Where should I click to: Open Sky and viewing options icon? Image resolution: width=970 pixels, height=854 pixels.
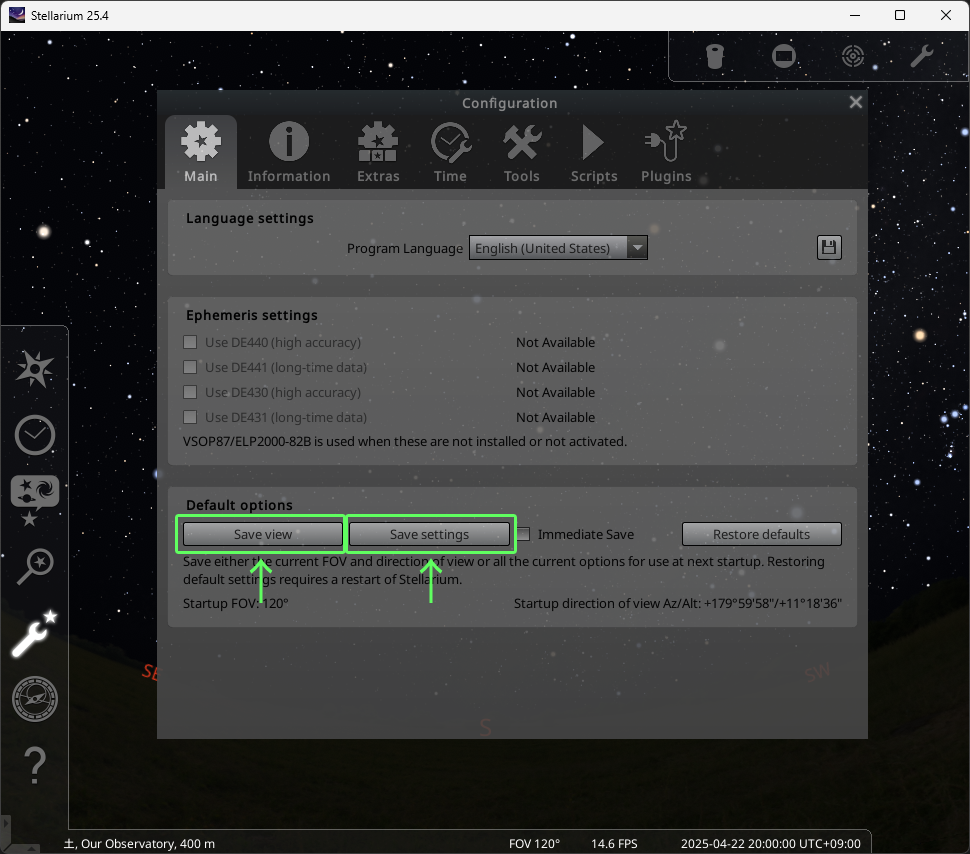pos(35,501)
